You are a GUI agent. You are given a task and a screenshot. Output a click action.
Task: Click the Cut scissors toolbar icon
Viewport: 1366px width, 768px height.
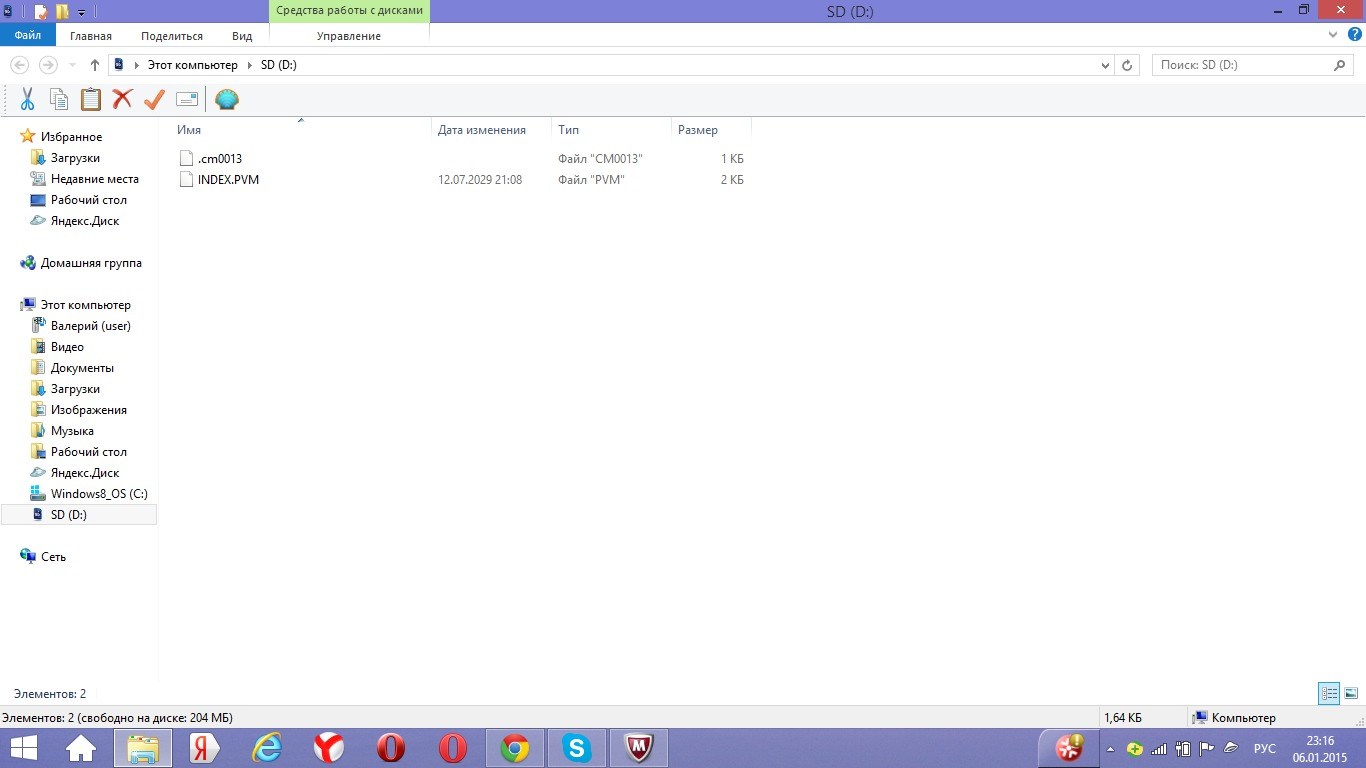pos(27,99)
